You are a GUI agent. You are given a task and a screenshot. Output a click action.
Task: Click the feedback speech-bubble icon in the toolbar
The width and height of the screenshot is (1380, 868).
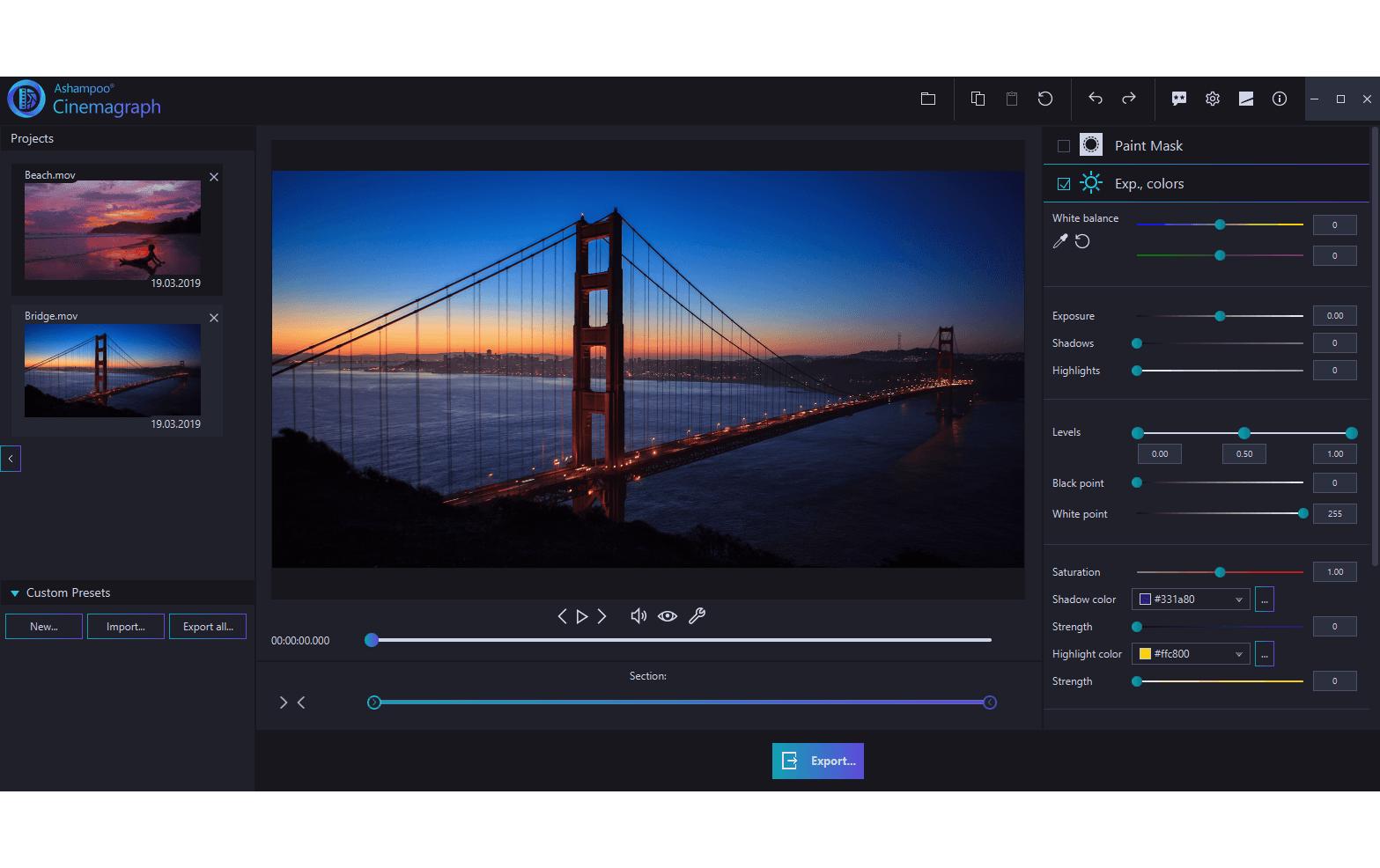[x=1178, y=99]
